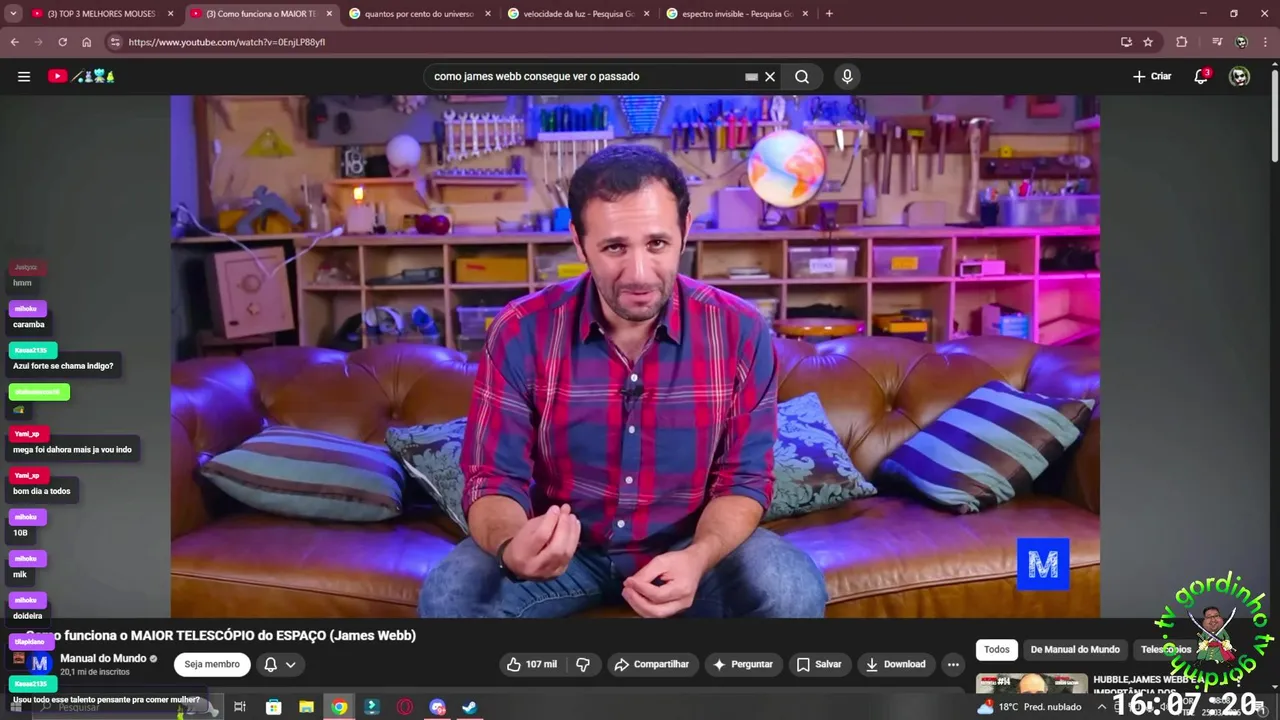Click the Compartilhar share button
1280x720 pixels.
click(651, 664)
